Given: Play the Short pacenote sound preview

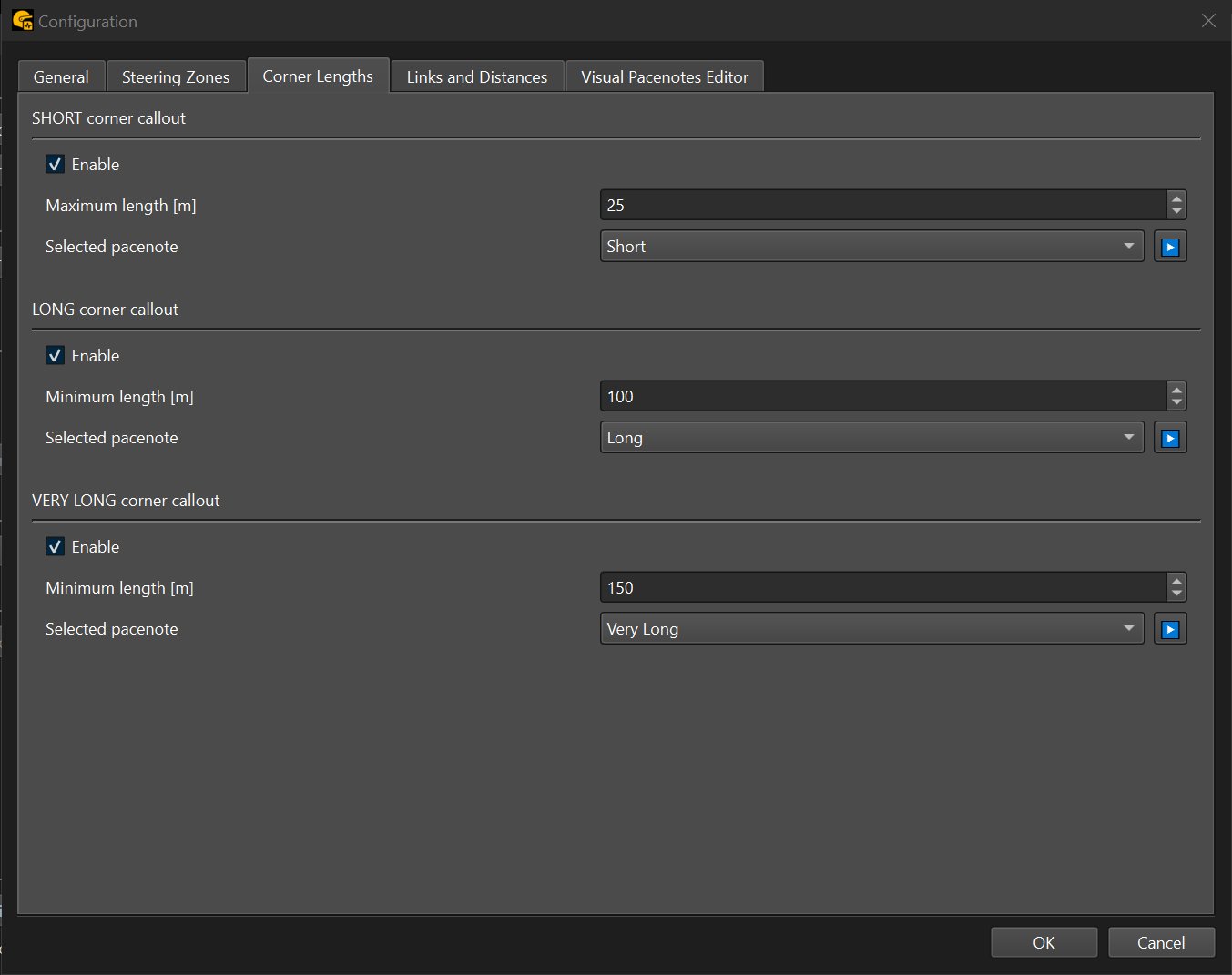Looking at the screenshot, I should (1170, 247).
